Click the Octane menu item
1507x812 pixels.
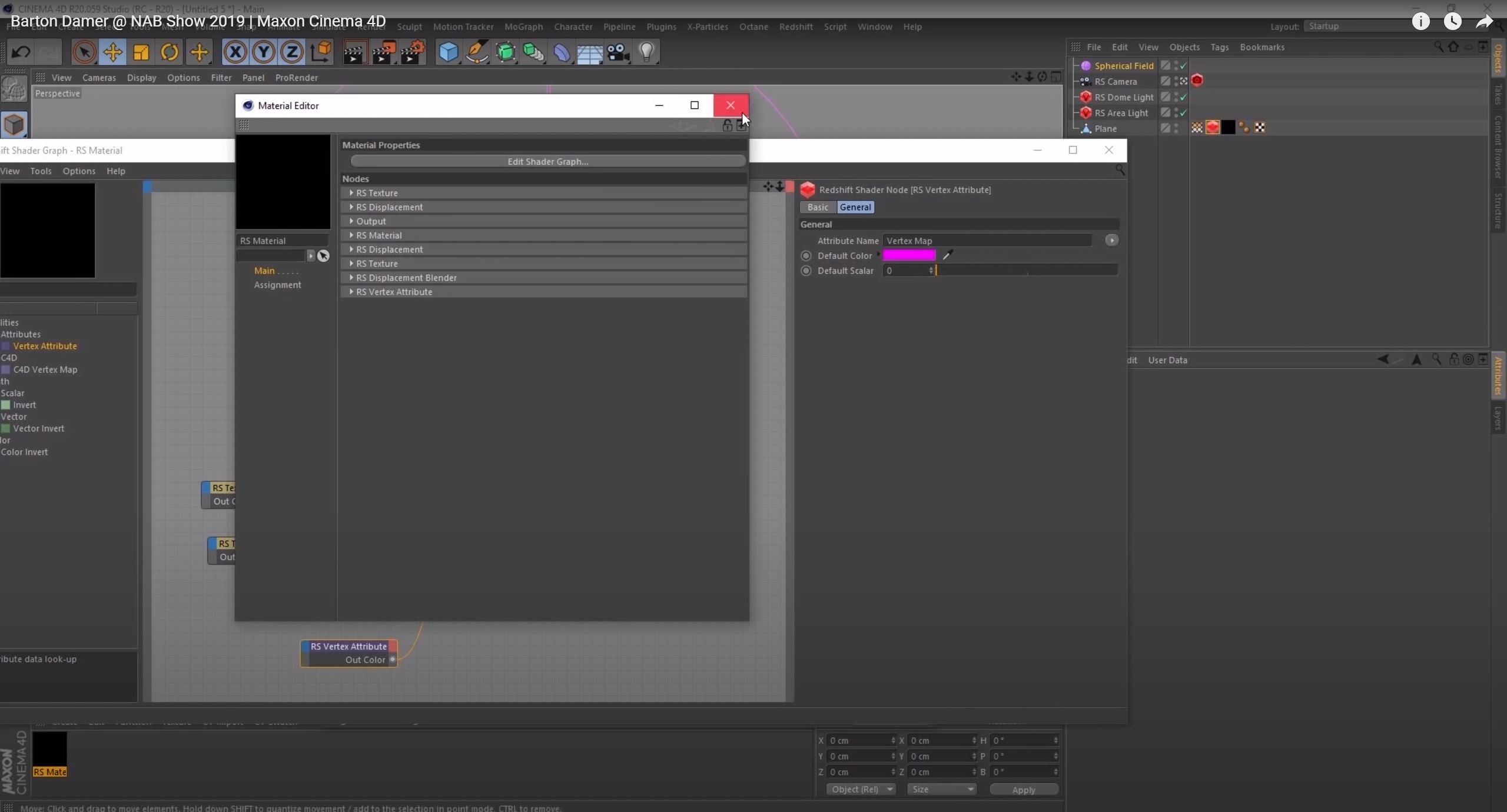tap(752, 26)
